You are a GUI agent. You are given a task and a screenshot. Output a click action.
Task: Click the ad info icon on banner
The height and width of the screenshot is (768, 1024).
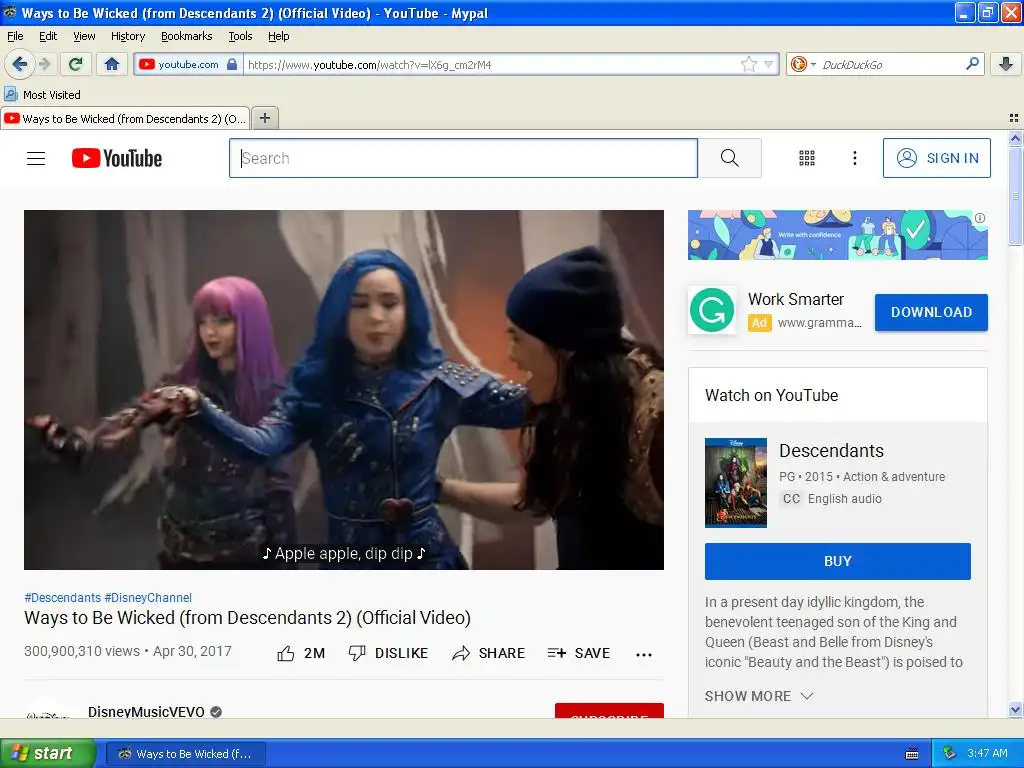pyautogui.click(x=980, y=218)
